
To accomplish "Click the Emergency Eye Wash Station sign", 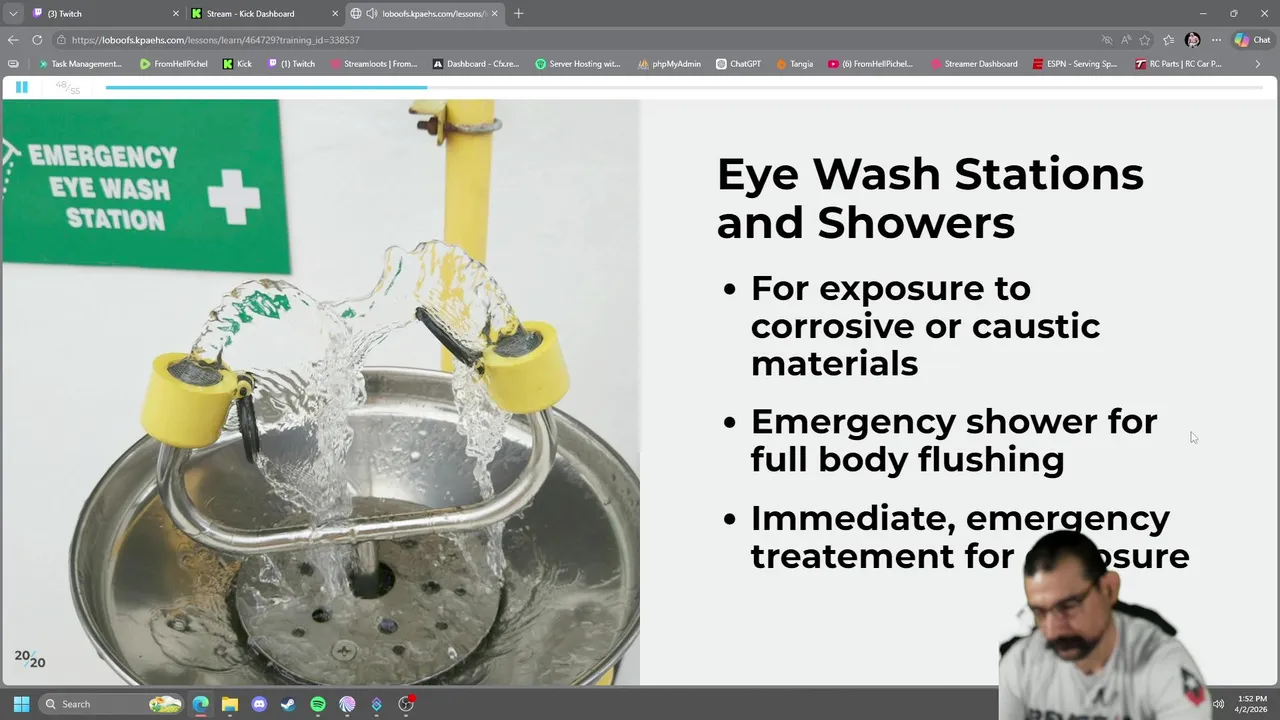I will (x=145, y=187).
